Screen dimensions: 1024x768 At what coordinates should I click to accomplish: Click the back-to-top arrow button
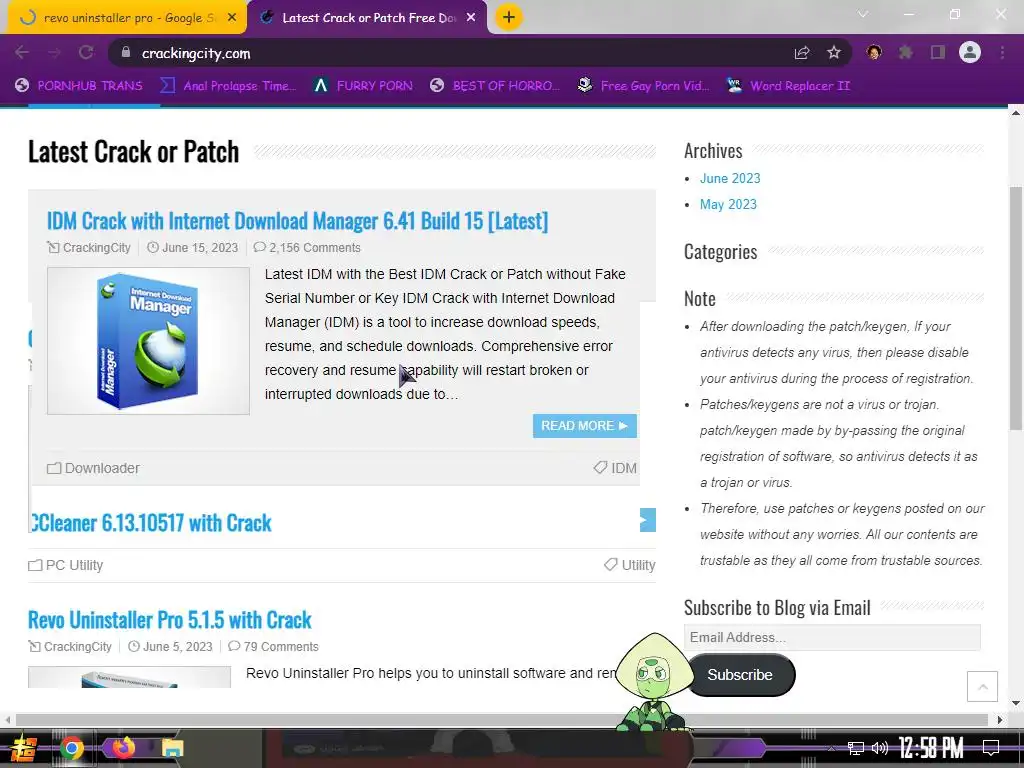pyautogui.click(x=982, y=686)
